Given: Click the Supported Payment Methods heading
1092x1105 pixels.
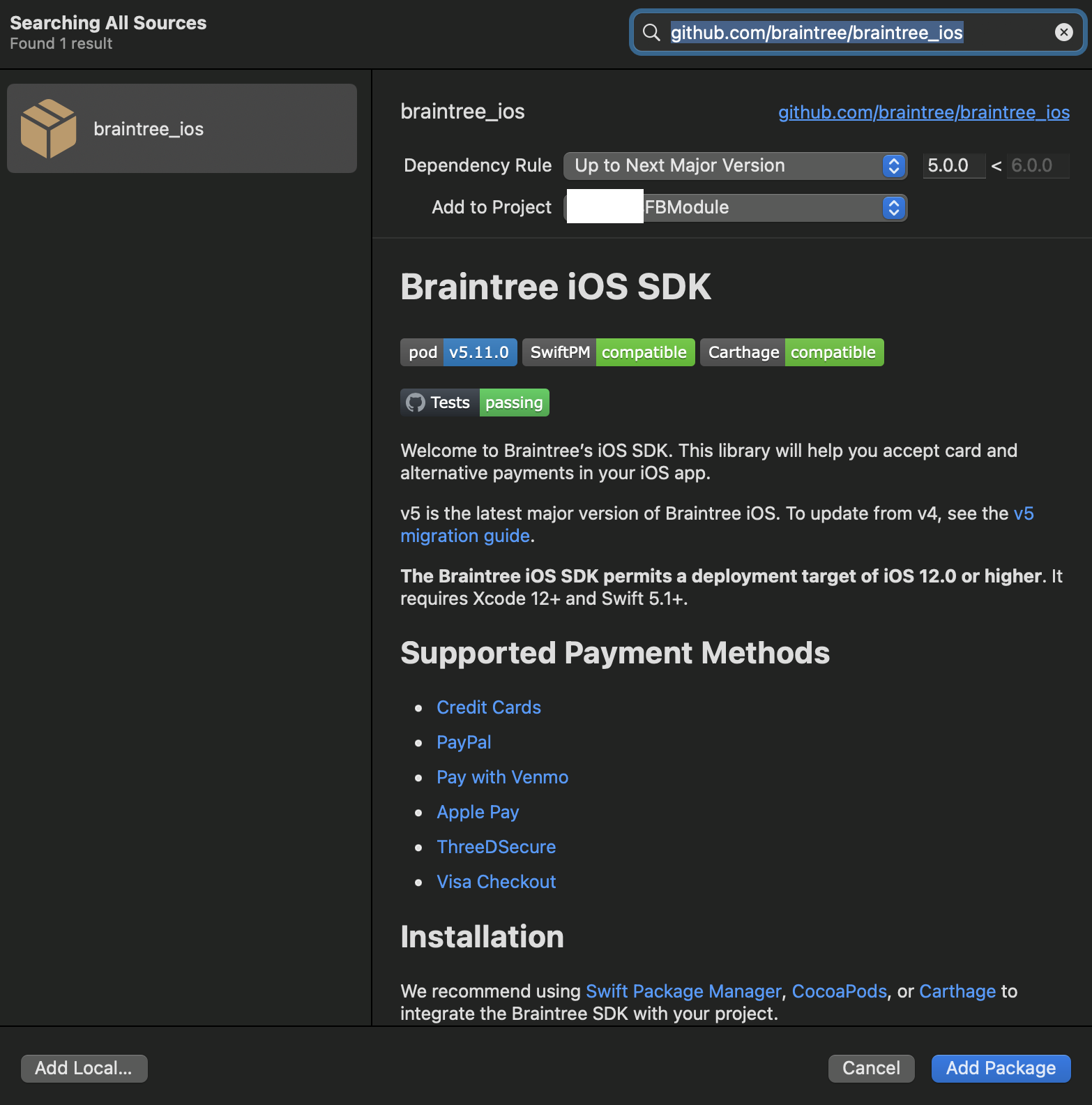Looking at the screenshot, I should click(x=615, y=653).
